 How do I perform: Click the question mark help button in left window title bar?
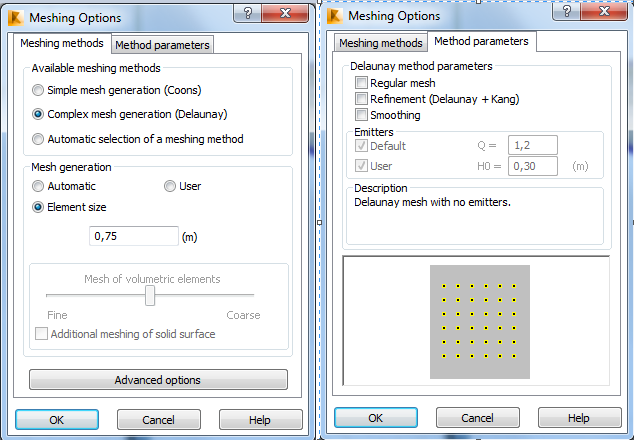pyautogui.click(x=248, y=13)
